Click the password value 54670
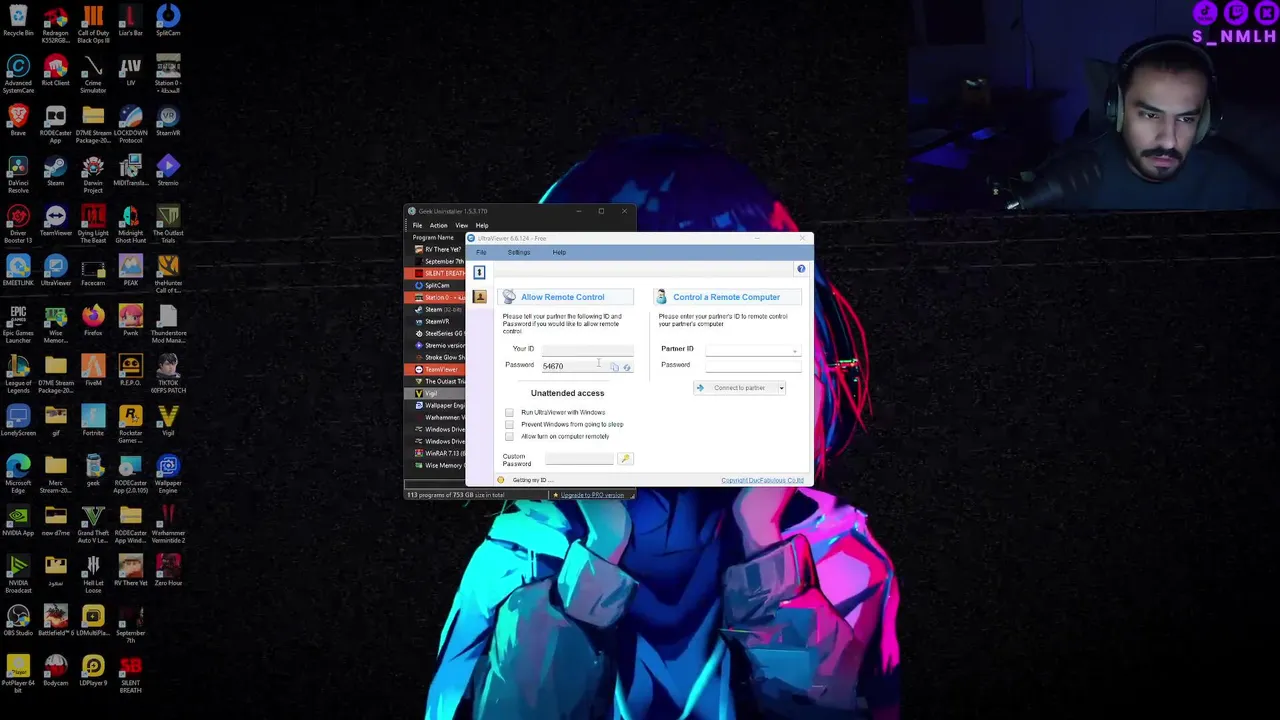 (x=553, y=366)
